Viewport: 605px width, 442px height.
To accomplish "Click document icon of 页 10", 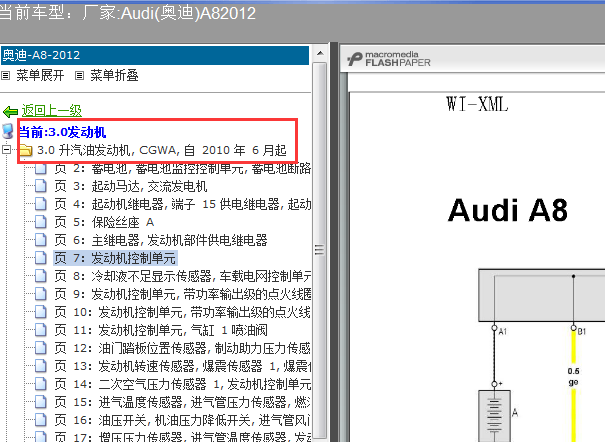I will (x=41, y=311).
